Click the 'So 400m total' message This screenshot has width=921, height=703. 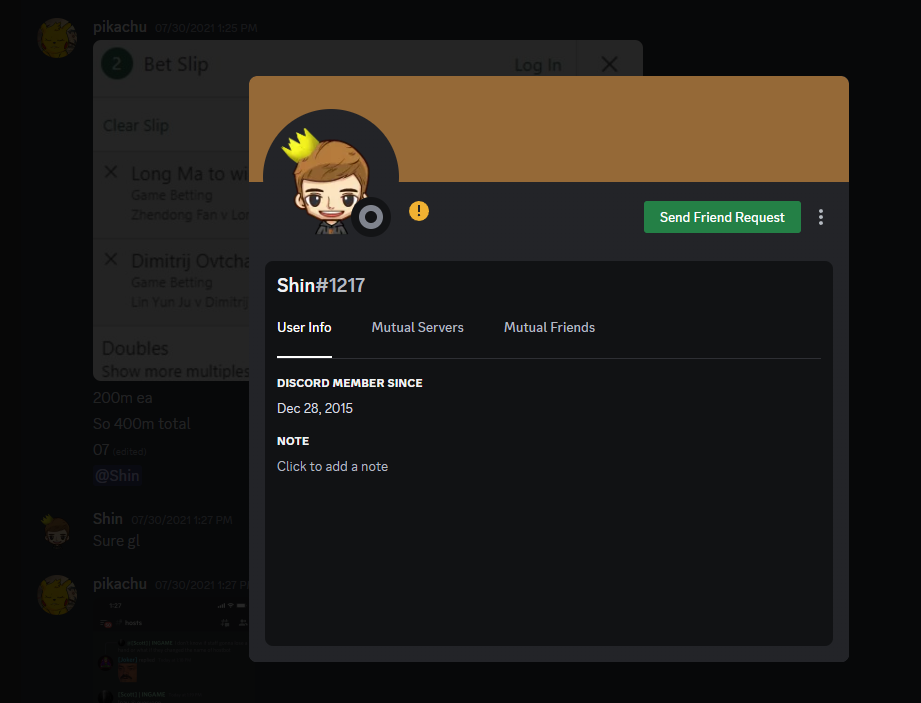pos(142,423)
